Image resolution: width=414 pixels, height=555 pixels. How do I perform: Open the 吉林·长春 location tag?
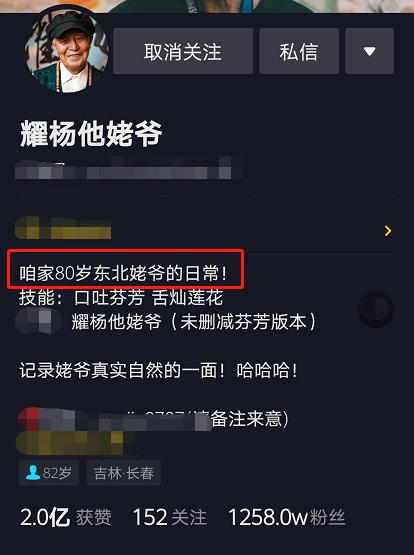tap(124, 473)
